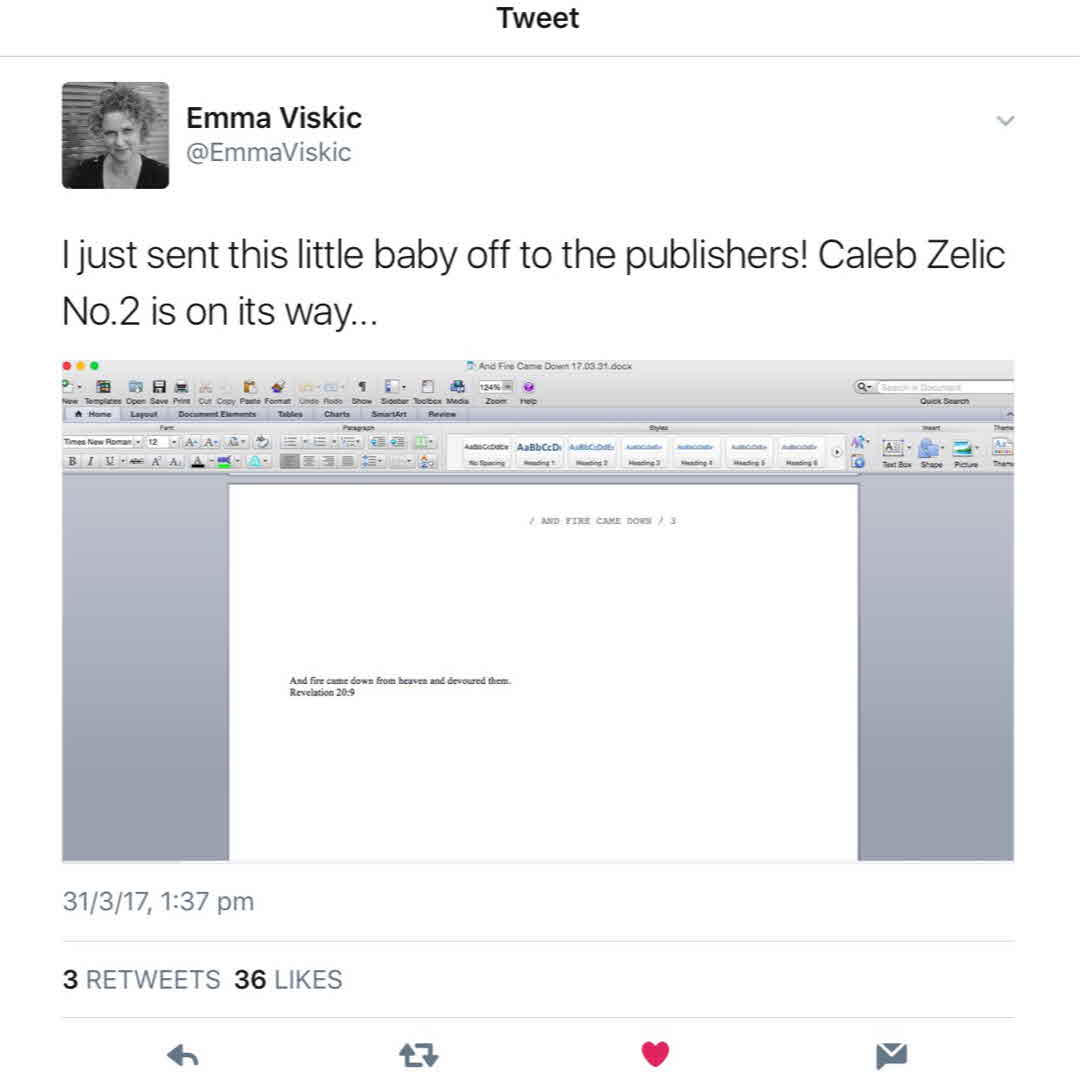Click the Save icon in the toolbar
Viewport: 1080px width, 1080px height.
pos(160,385)
